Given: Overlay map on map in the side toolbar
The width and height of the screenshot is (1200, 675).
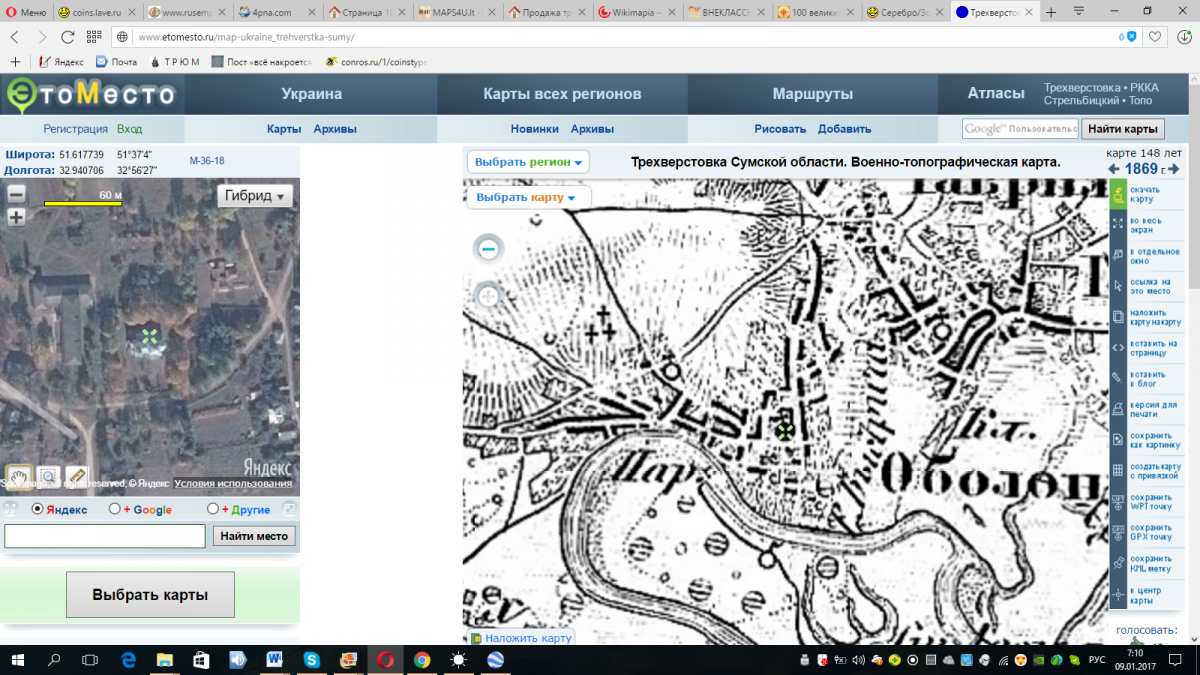Looking at the screenshot, I should (1118, 316).
